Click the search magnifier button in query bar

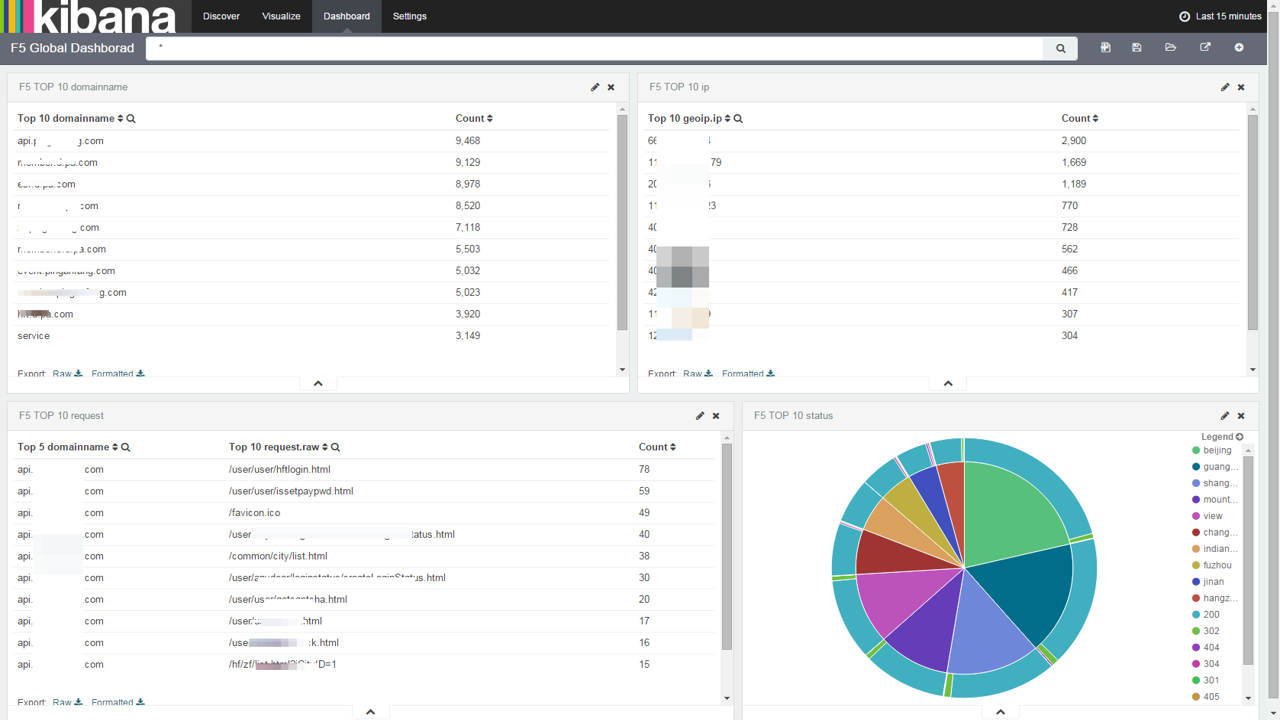(x=1061, y=48)
